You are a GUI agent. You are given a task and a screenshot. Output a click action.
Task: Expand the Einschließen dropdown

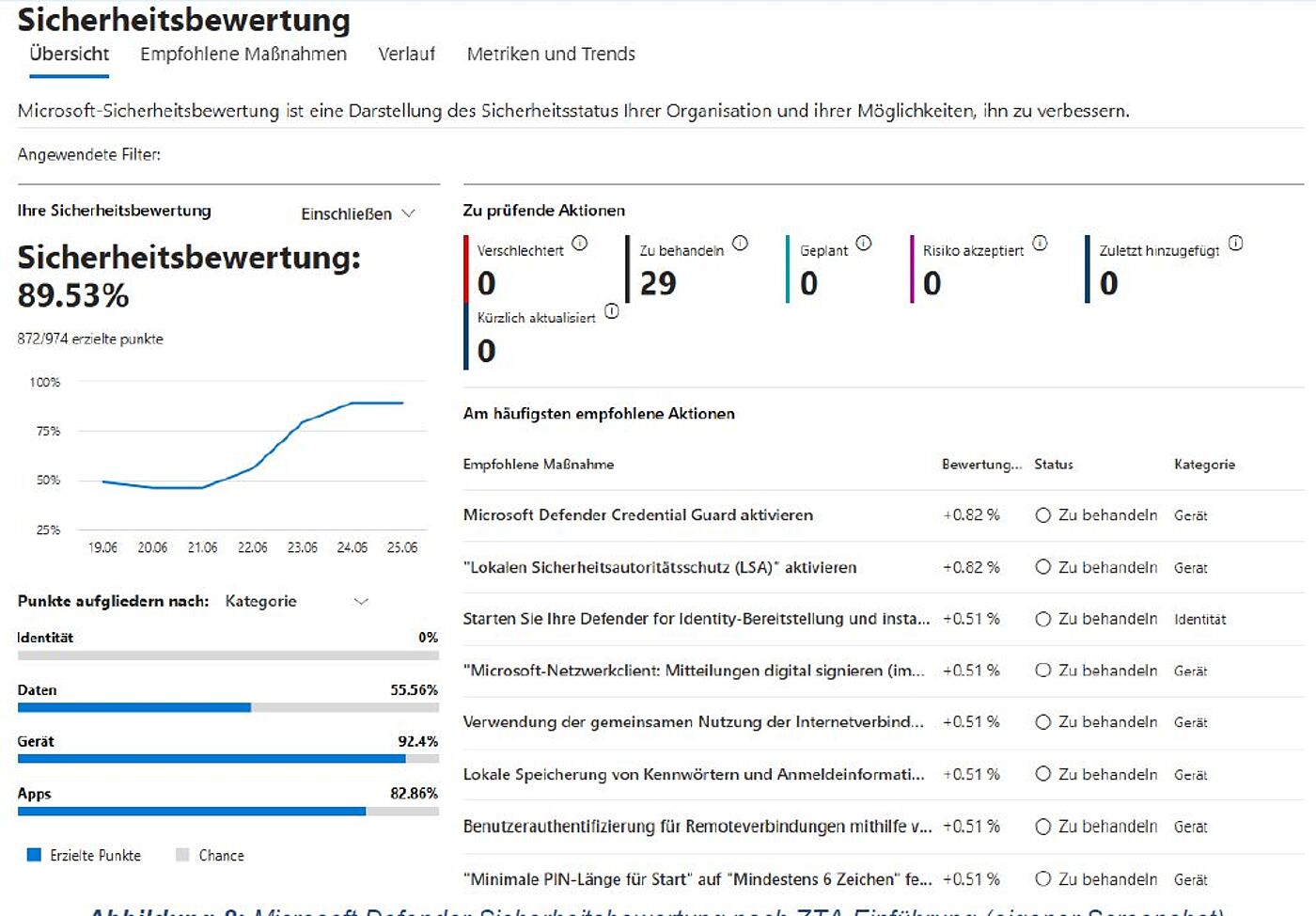pos(357,213)
